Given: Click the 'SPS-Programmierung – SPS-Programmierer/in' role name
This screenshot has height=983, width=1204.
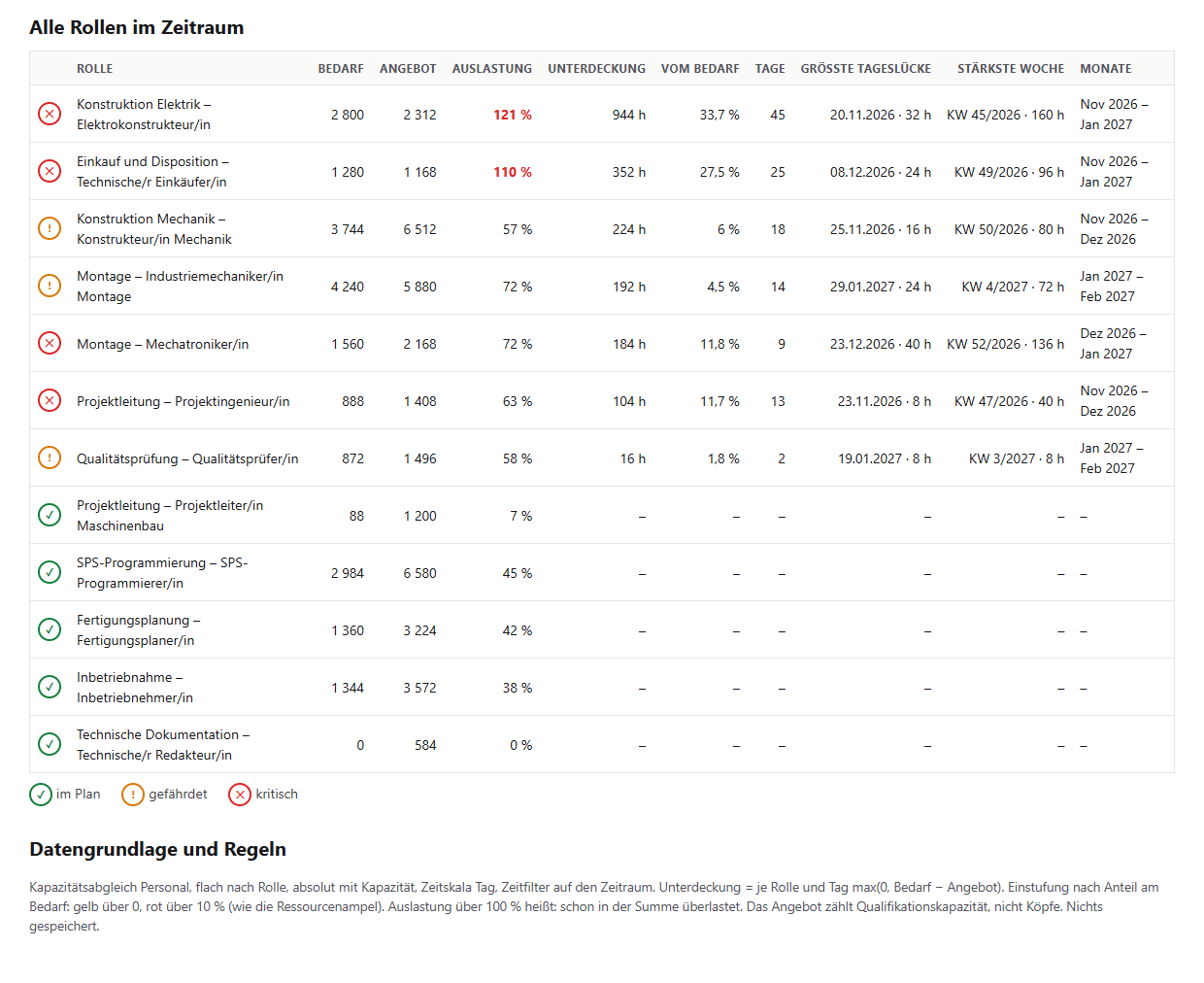Looking at the screenshot, I should pyautogui.click(x=162, y=573).
